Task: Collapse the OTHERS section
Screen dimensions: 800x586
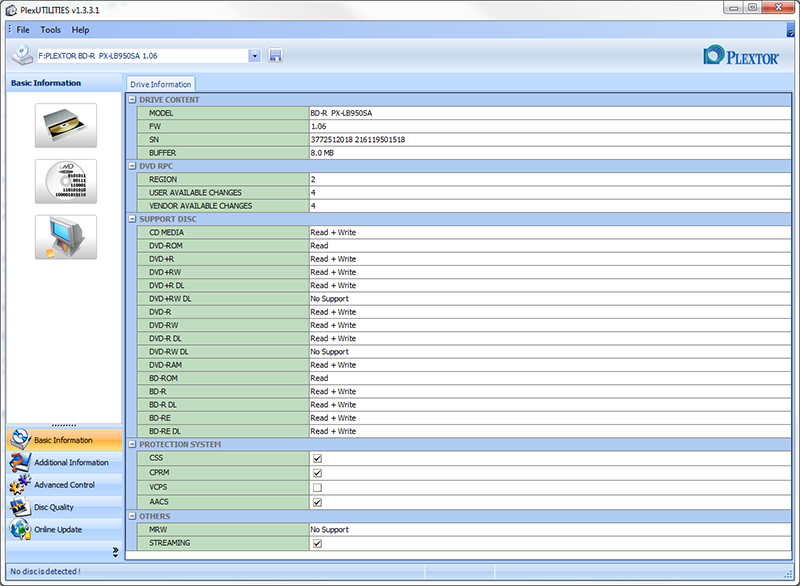Action: [x=132, y=517]
